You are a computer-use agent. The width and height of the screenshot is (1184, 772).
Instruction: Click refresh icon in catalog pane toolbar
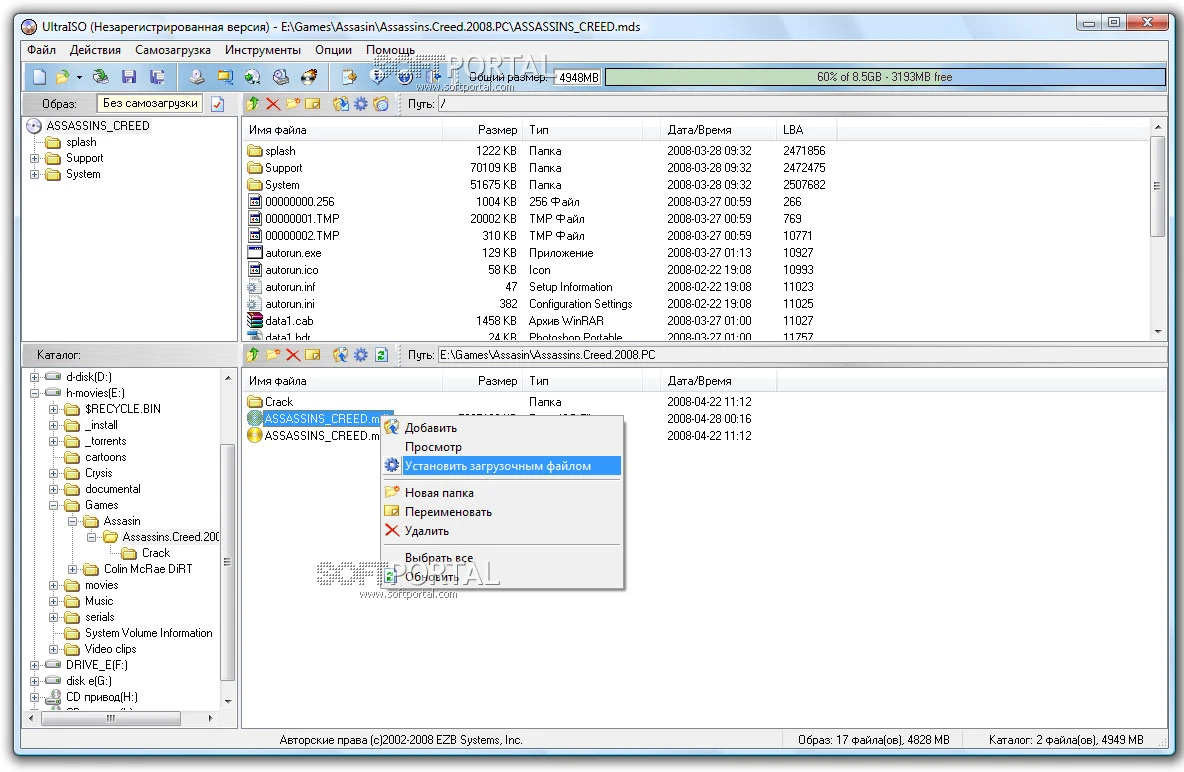point(381,355)
